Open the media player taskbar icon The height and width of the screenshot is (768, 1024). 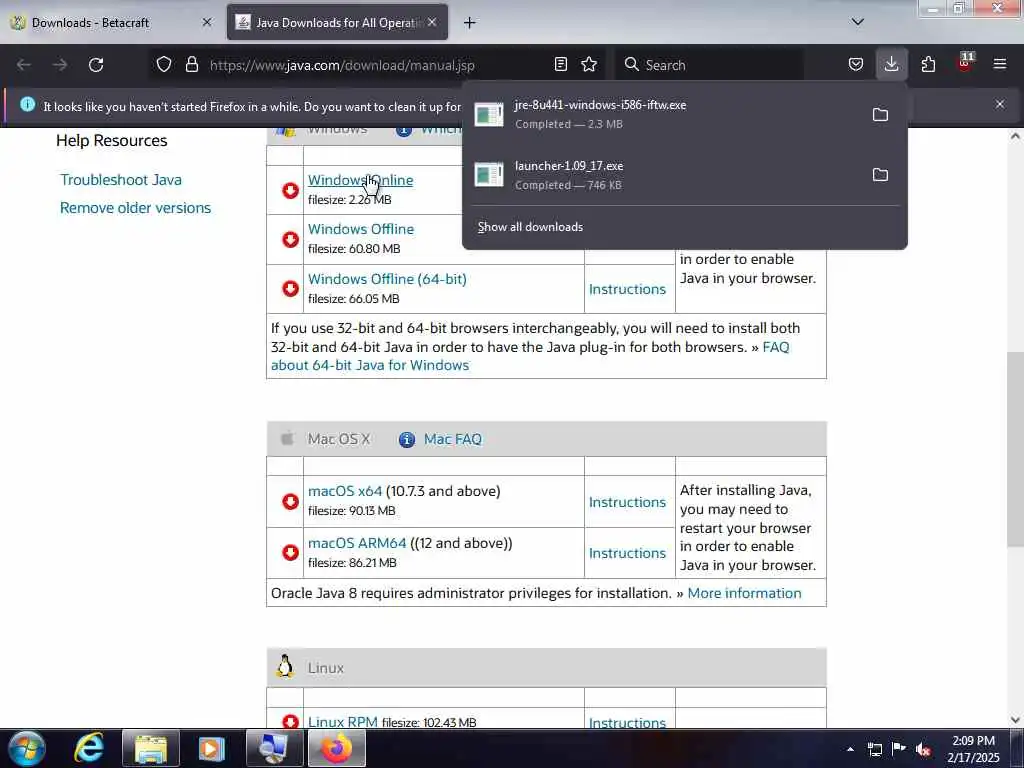[212, 748]
